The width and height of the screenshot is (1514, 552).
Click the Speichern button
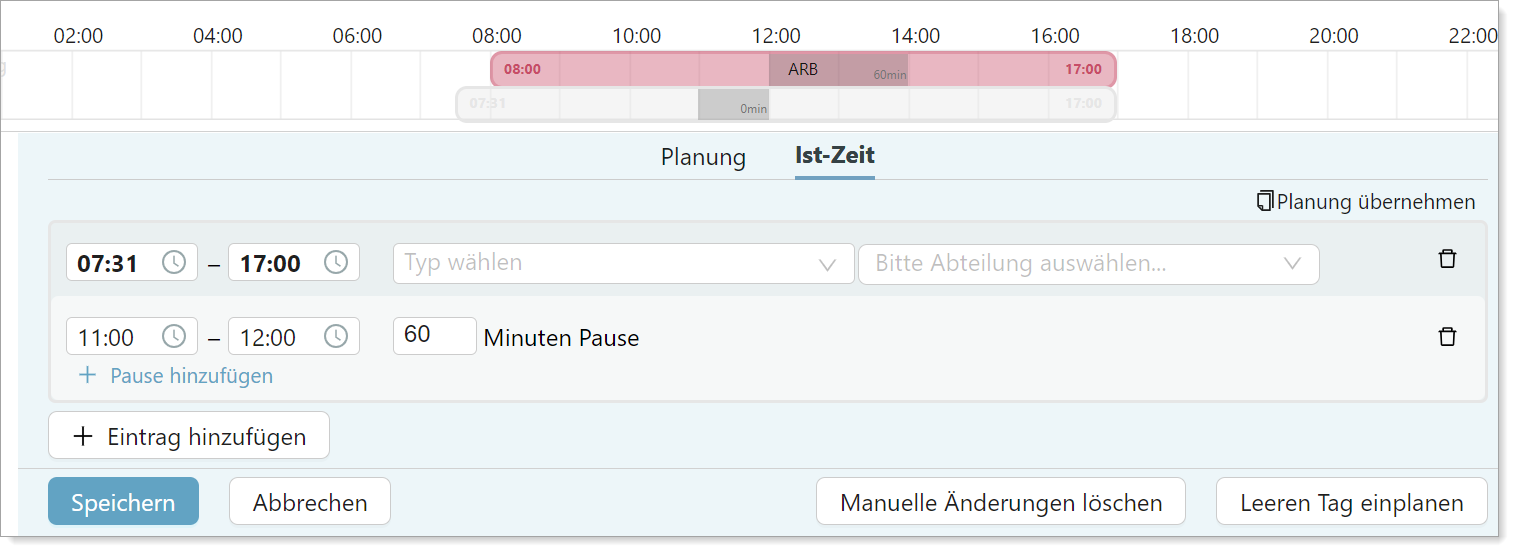pos(123,502)
